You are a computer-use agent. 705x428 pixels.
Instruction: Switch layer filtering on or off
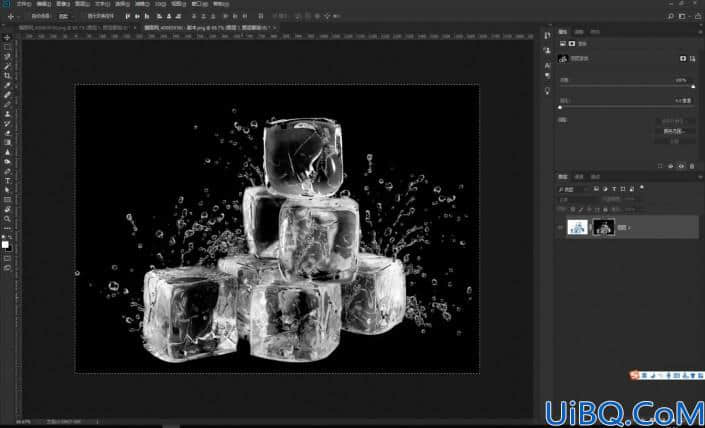coord(642,187)
